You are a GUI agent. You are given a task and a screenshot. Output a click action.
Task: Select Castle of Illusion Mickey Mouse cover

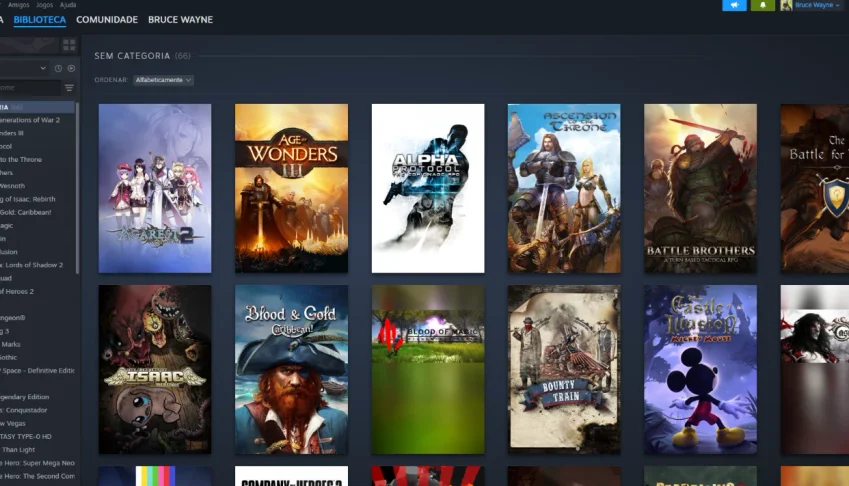click(x=701, y=370)
